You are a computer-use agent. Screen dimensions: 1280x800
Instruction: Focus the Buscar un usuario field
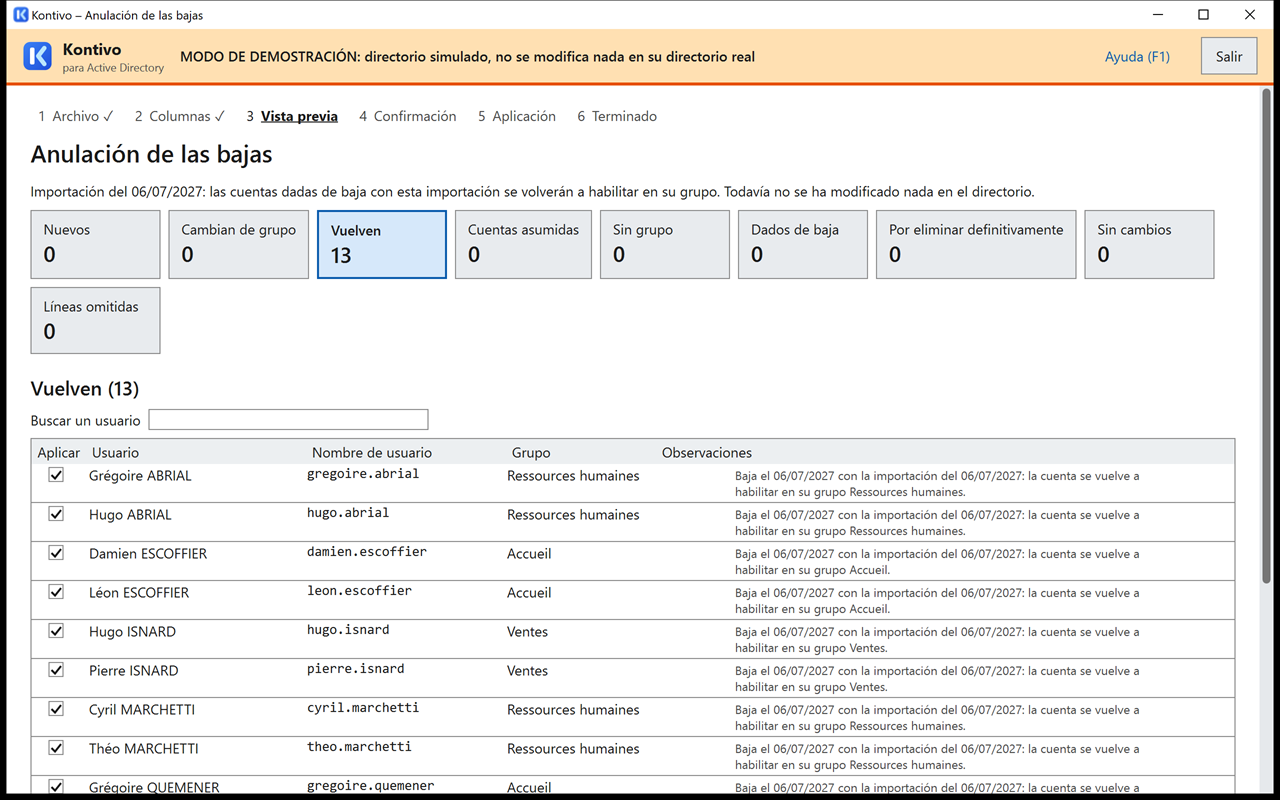(288, 420)
